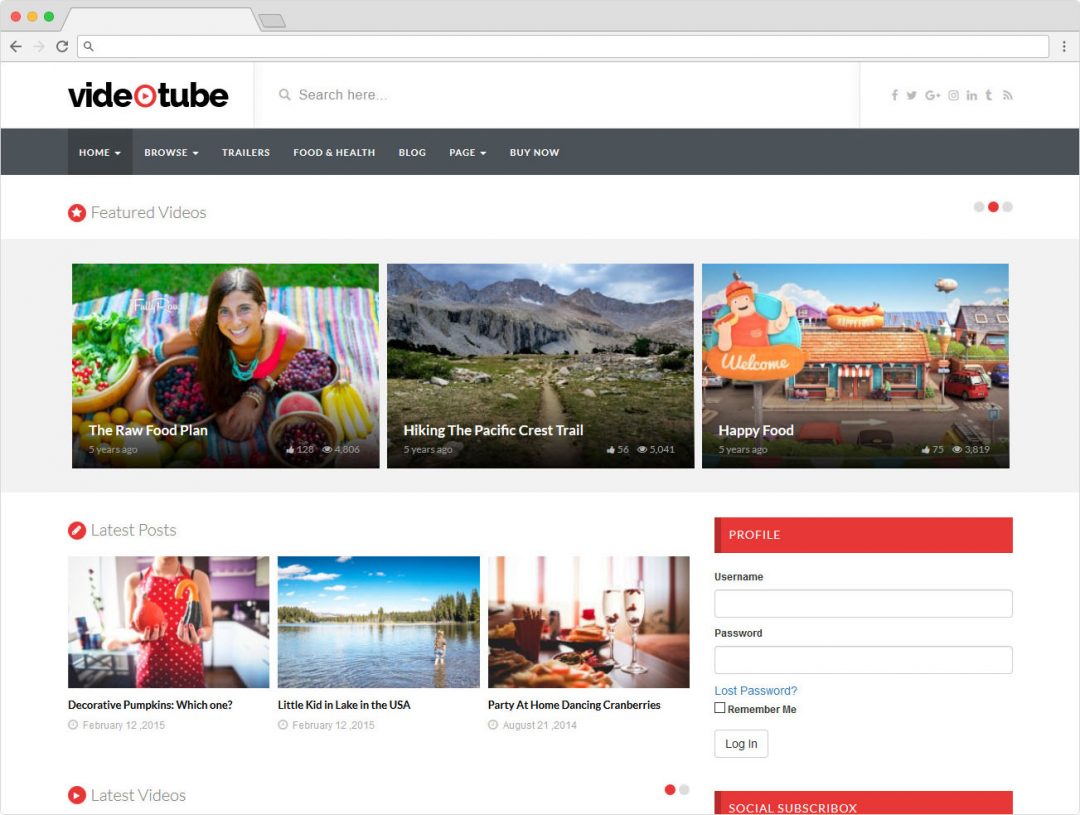Click the LinkedIn icon in header

[x=971, y=95]
